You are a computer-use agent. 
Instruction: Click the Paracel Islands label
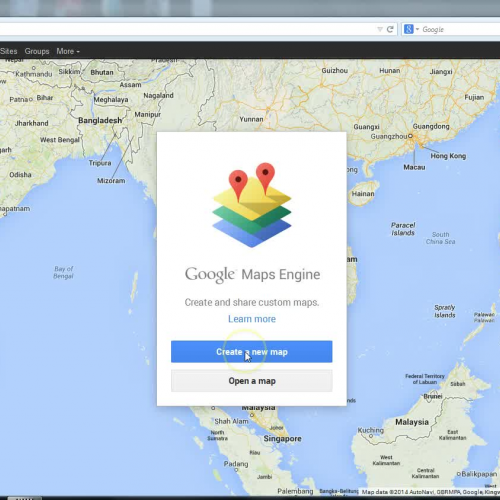click(x=403, y=229)
